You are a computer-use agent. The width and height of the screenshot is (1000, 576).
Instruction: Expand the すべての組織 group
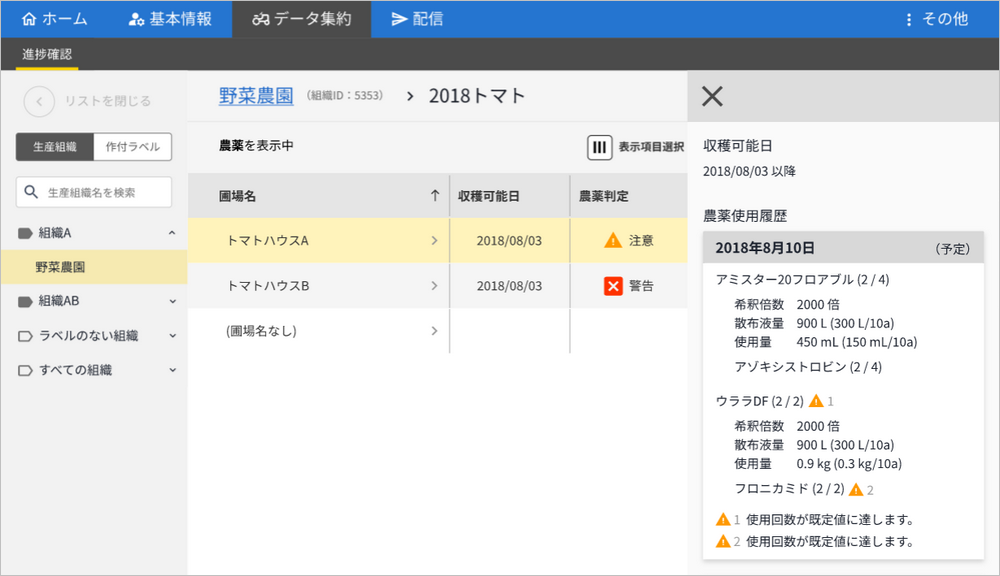pyautogui.click(x=172, y=370)
